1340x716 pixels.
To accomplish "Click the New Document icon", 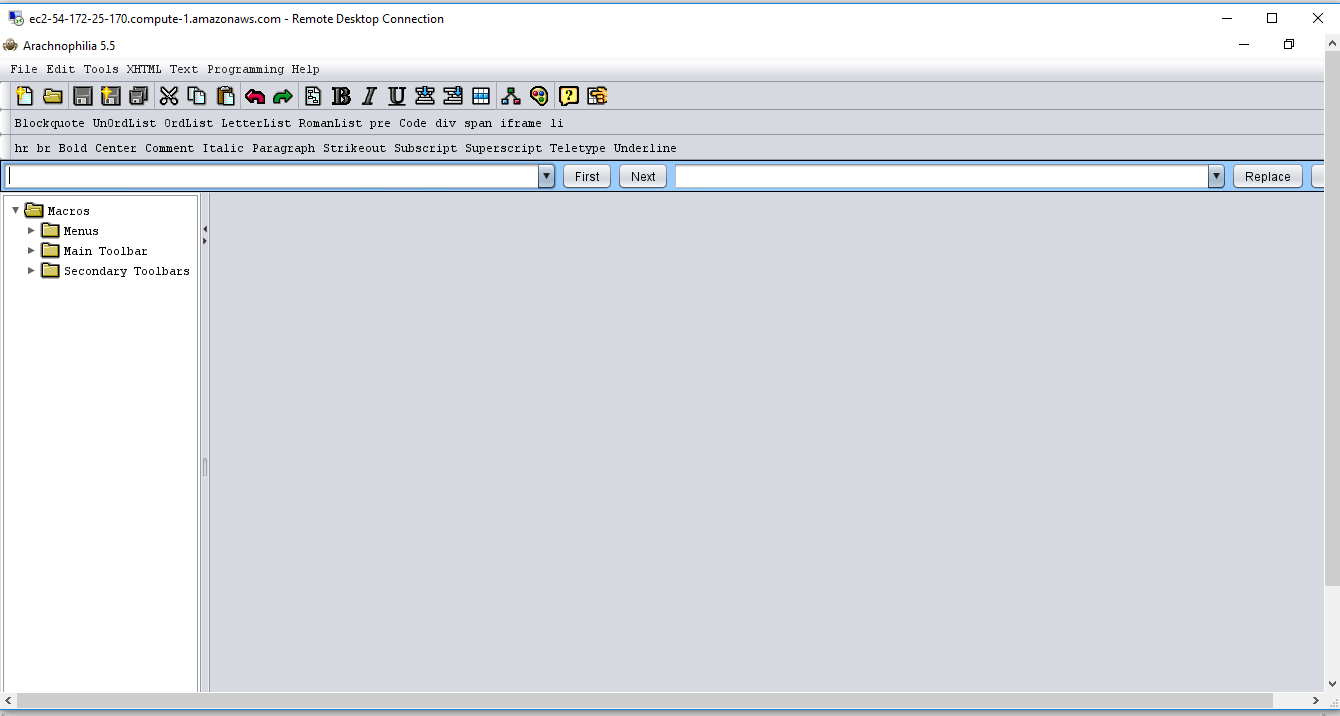I will tap(25, 96).
